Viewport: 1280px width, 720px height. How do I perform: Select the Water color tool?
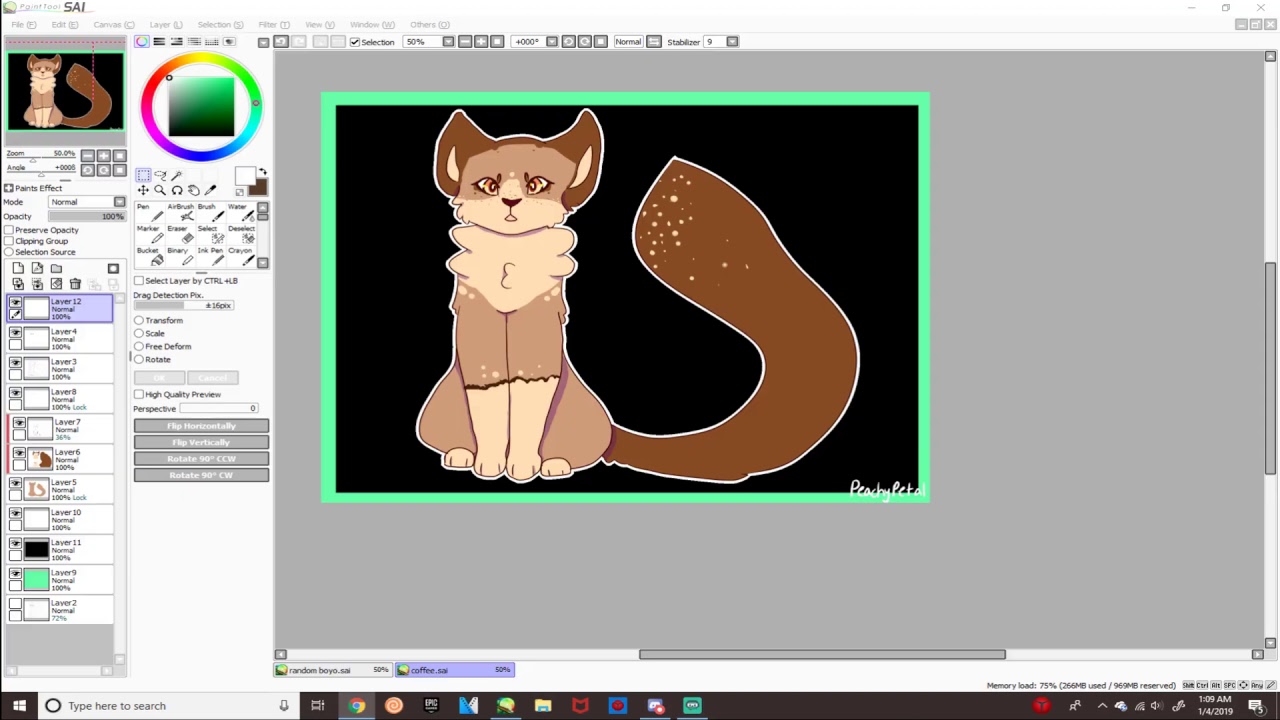[x=242, y=212]
